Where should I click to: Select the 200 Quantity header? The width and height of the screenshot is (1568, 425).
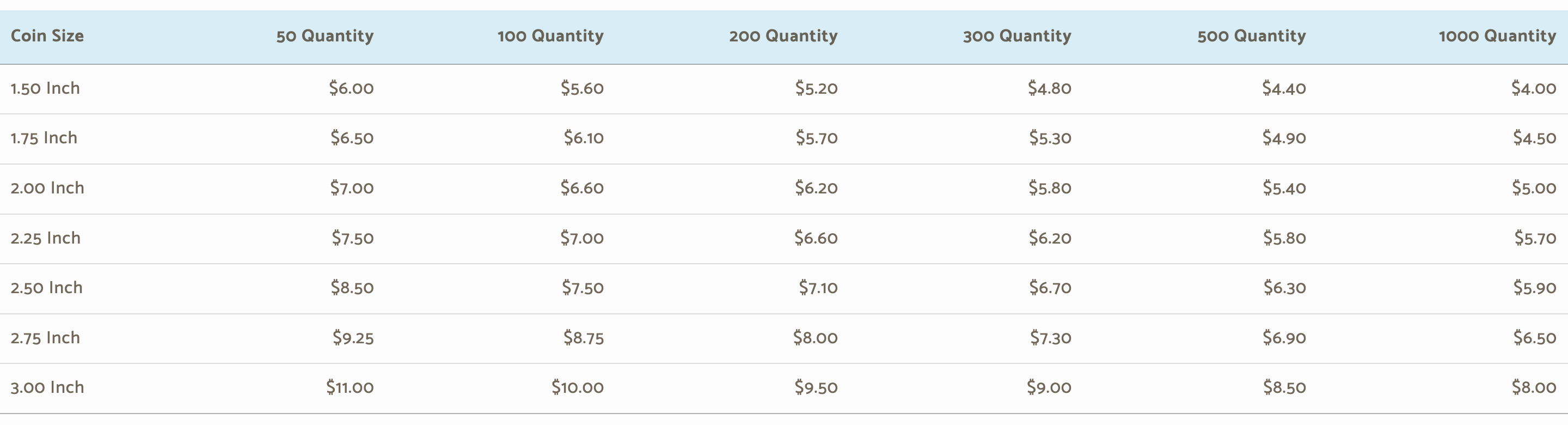click(x=783, y=36)
